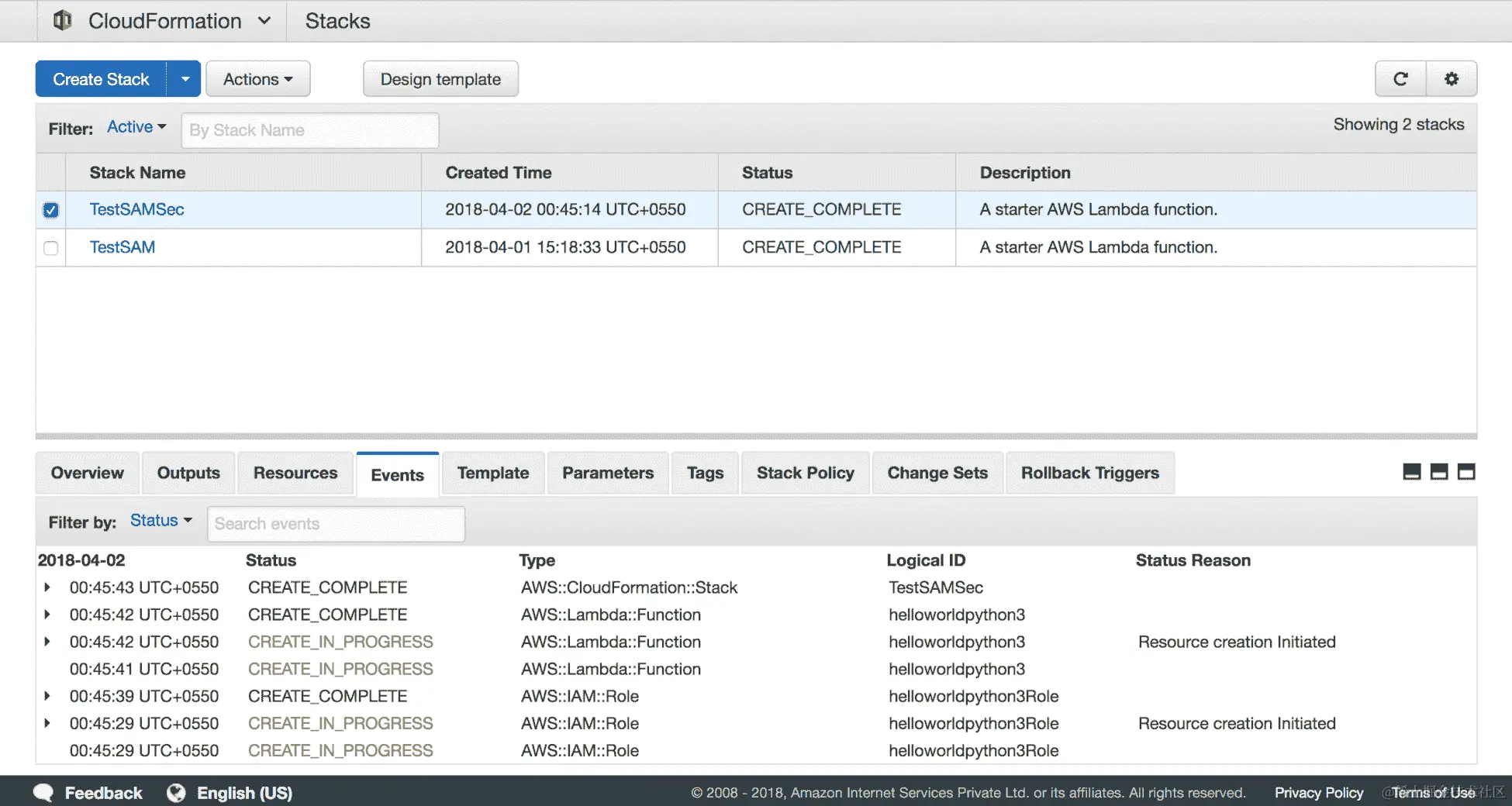The image size is (1512, 806).
Task: Click the TestSAMSec logical ID in the events list
Action: click(936, 587)
